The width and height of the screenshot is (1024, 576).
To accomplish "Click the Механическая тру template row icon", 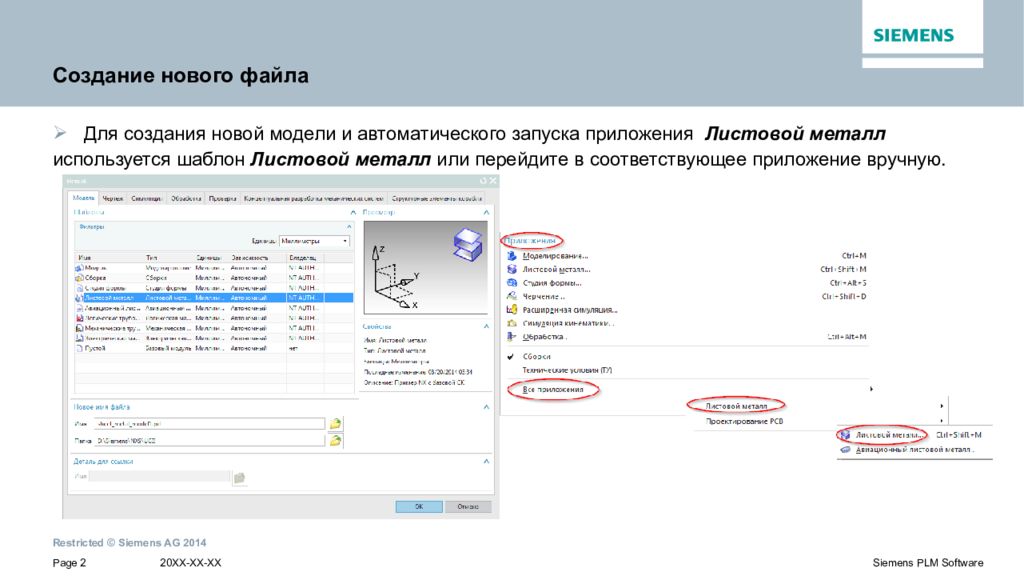I will [x=79, y=328].
